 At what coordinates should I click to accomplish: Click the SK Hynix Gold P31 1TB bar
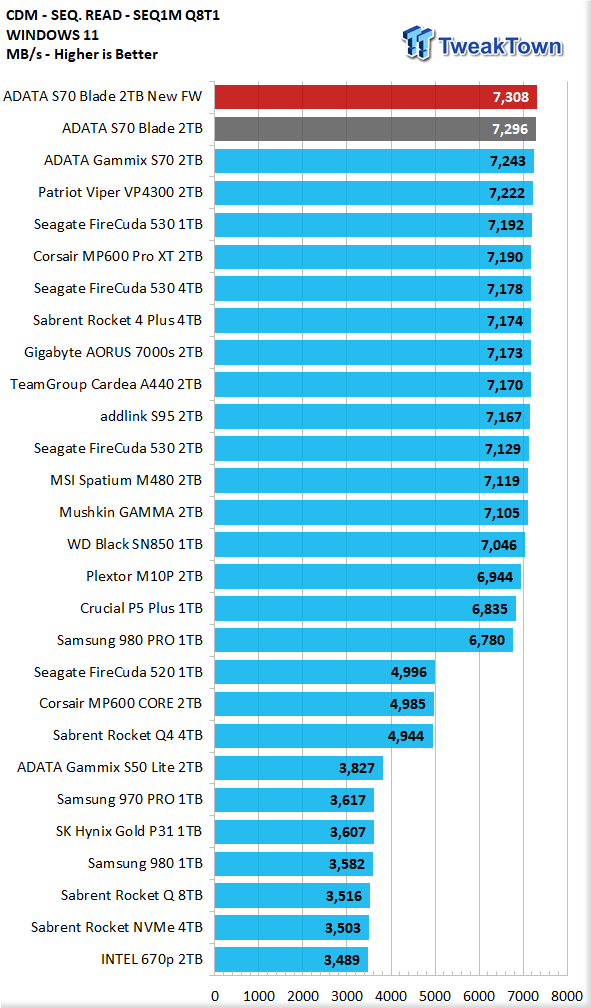point(294,832)
